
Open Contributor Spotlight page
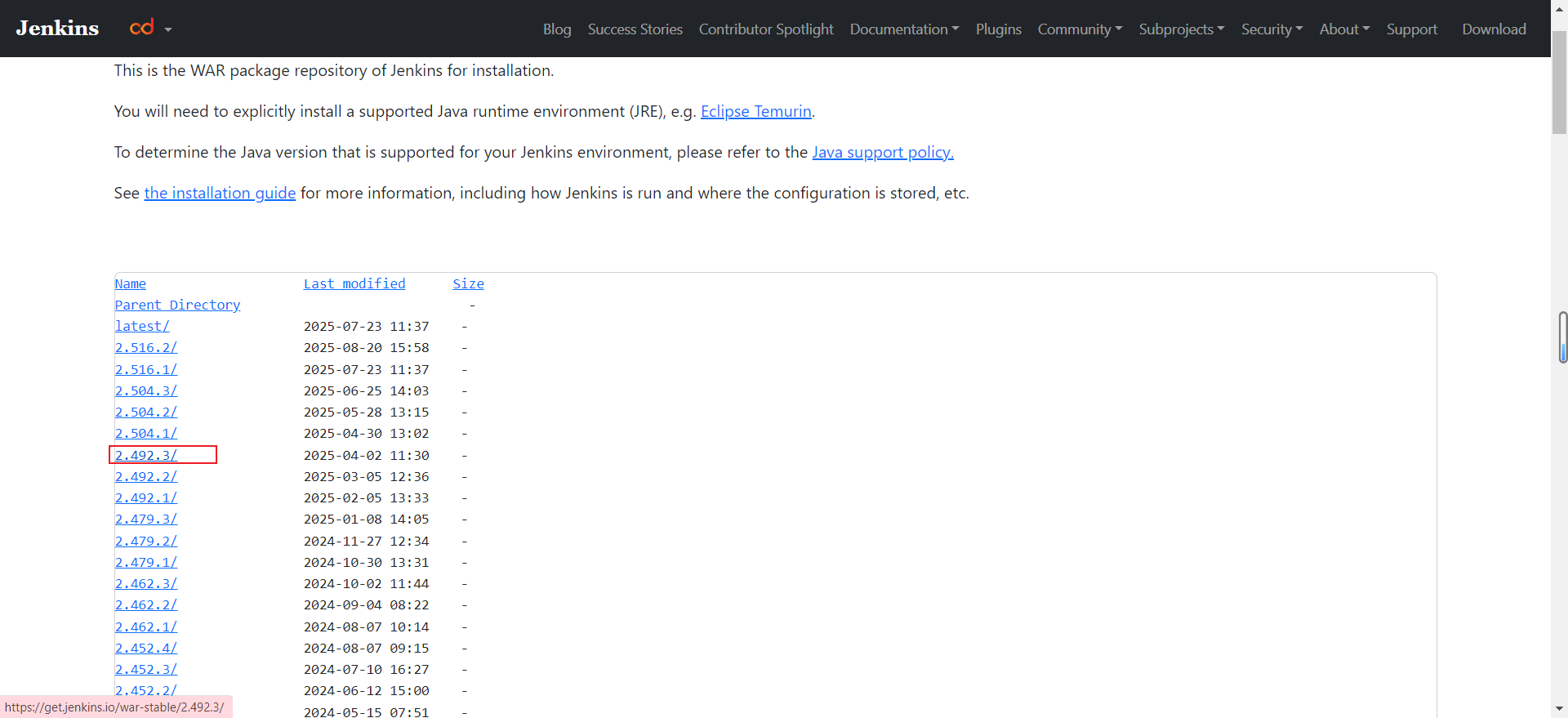pyautogui.click(x=766, y=29)
